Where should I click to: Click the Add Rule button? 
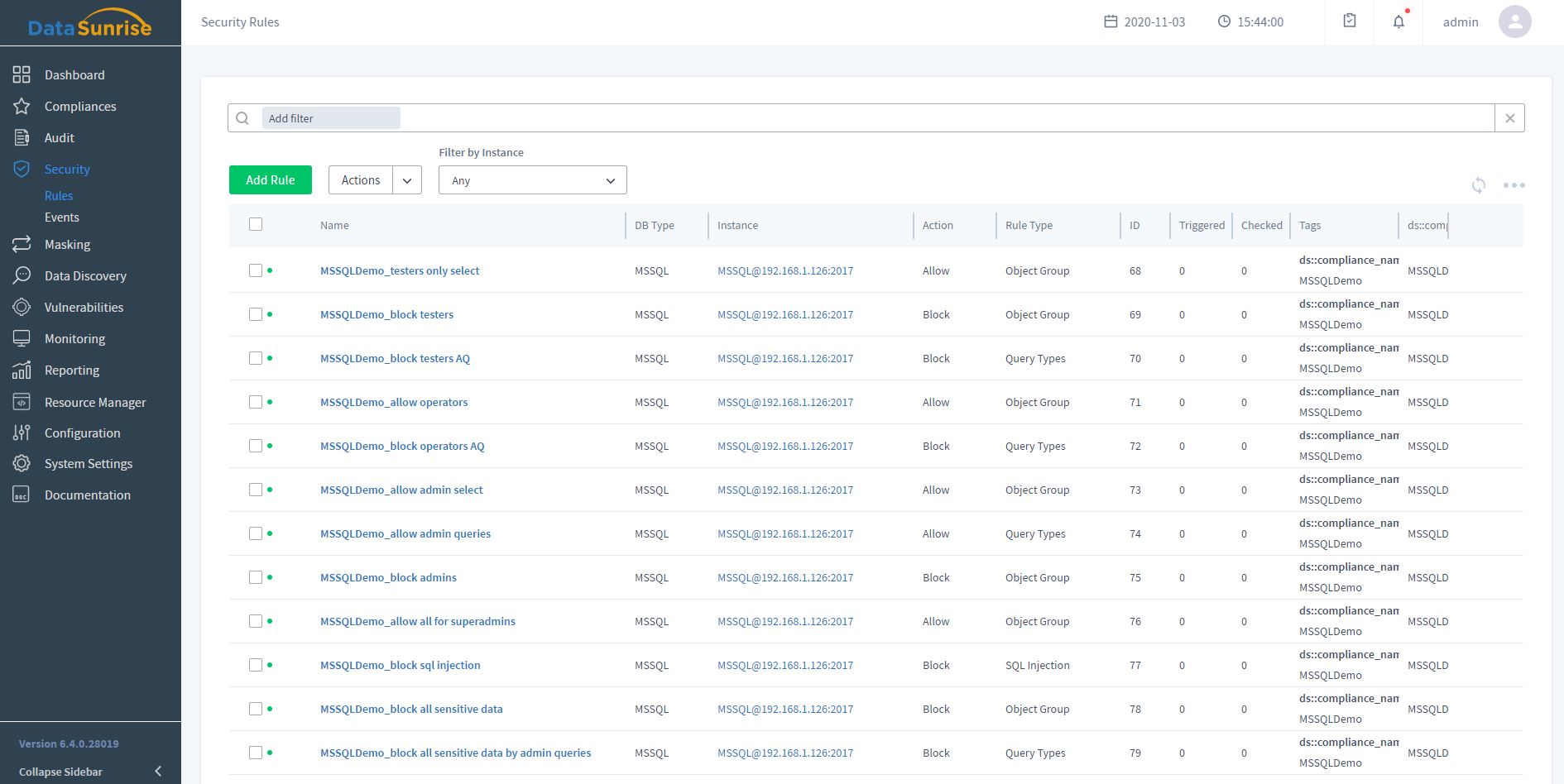(271, 180)
